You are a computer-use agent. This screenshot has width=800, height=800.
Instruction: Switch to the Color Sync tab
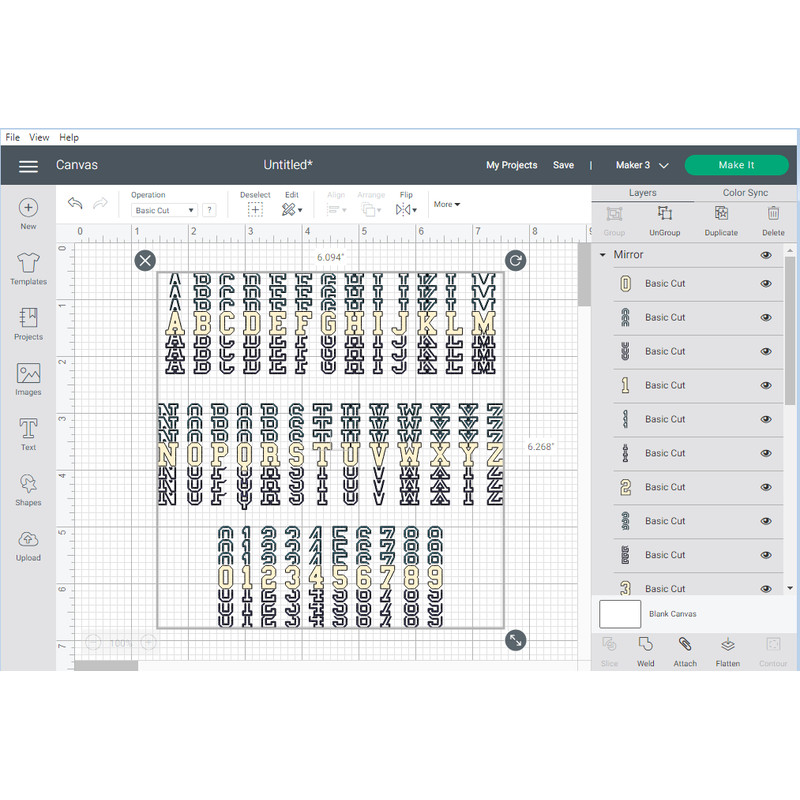[745, 193]
